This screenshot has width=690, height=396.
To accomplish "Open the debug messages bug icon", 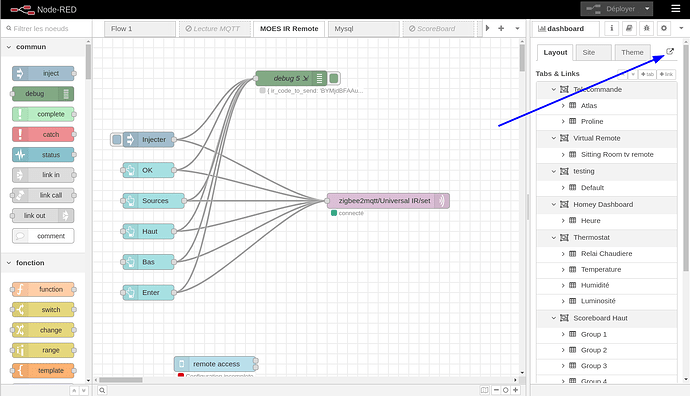I will (x=646, y=29).
